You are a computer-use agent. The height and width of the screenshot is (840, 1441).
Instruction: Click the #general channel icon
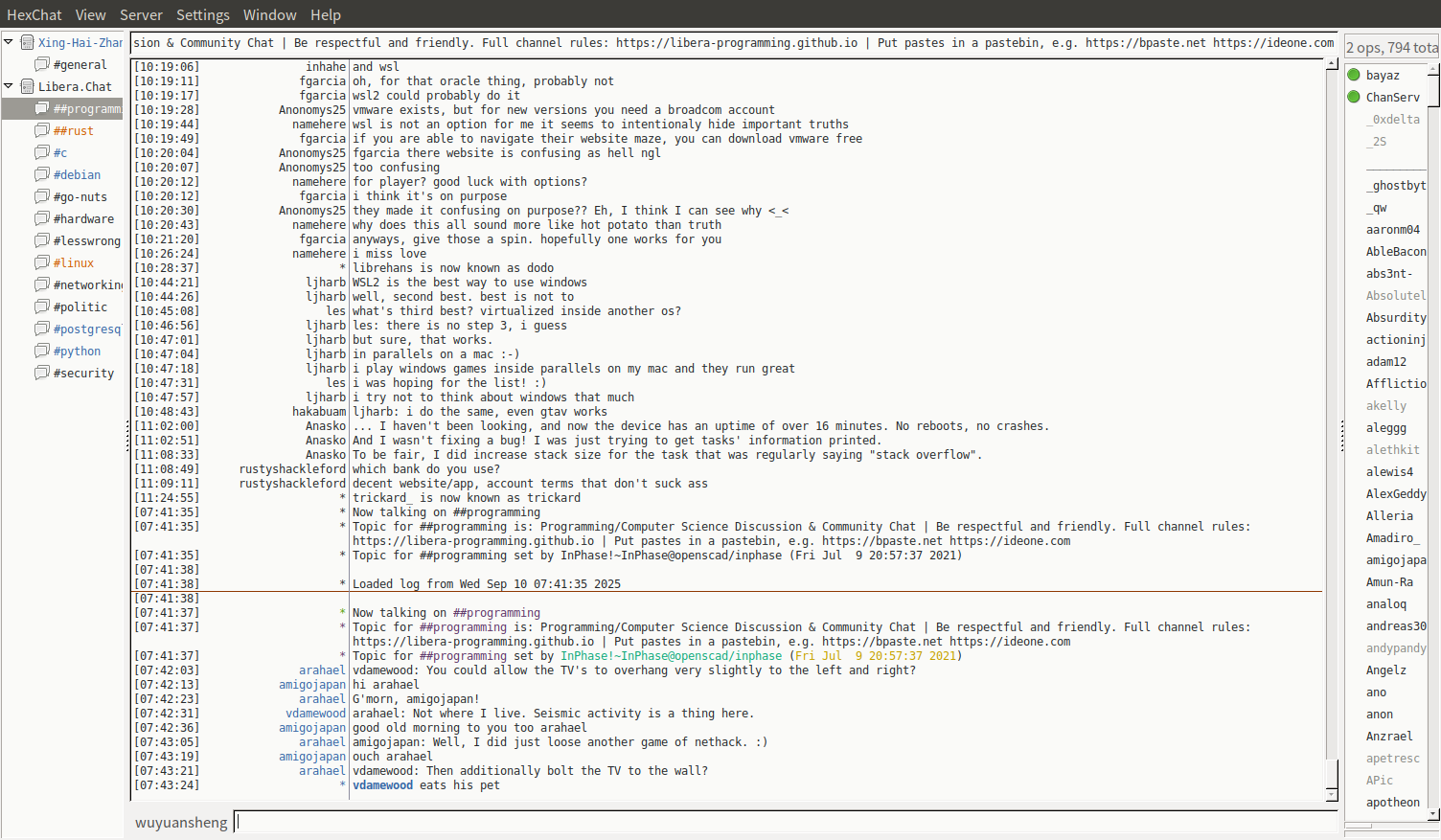click(42, 64)
